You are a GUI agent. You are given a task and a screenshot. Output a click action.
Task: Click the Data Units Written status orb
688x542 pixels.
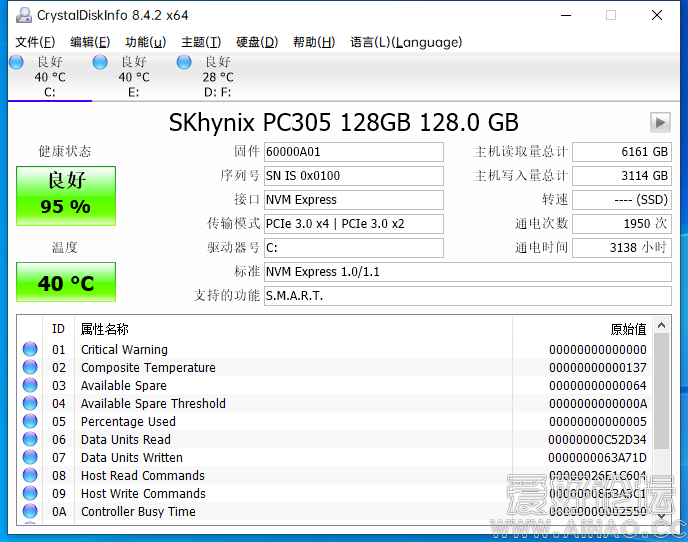[30, 457]
